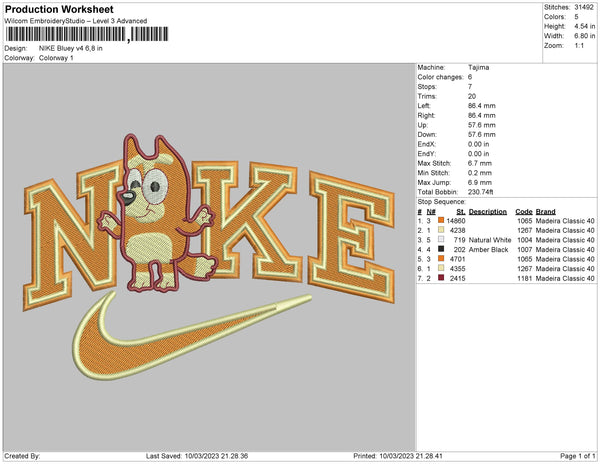600x464 pixels.
Task: Click the cream swatch beside 4355 stitches
Action: tap(441, 268)
